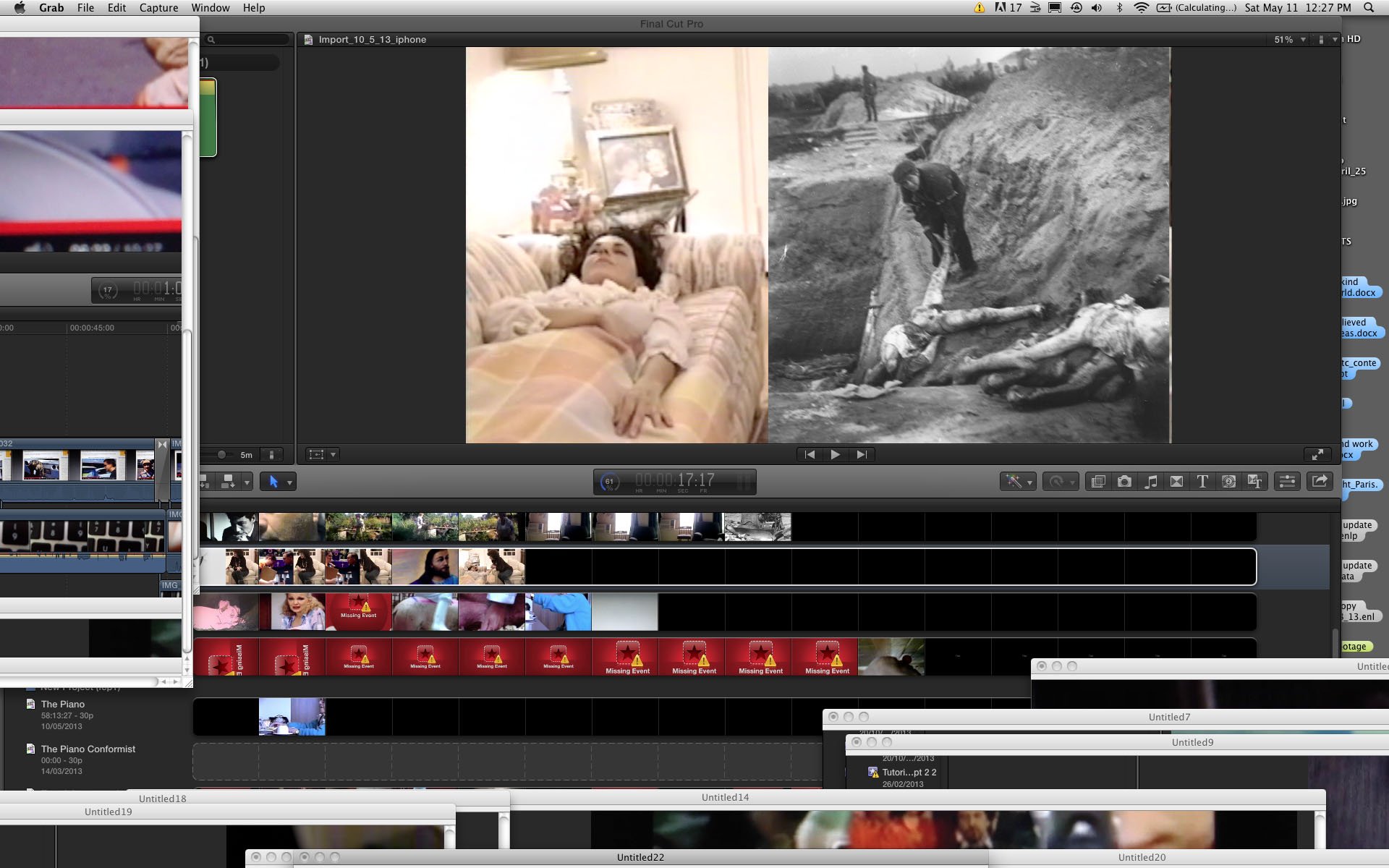The width and height of the screenshot is (1389, 868).
Task: Open the Music and Sound browser
Action: pos(1150,482)
